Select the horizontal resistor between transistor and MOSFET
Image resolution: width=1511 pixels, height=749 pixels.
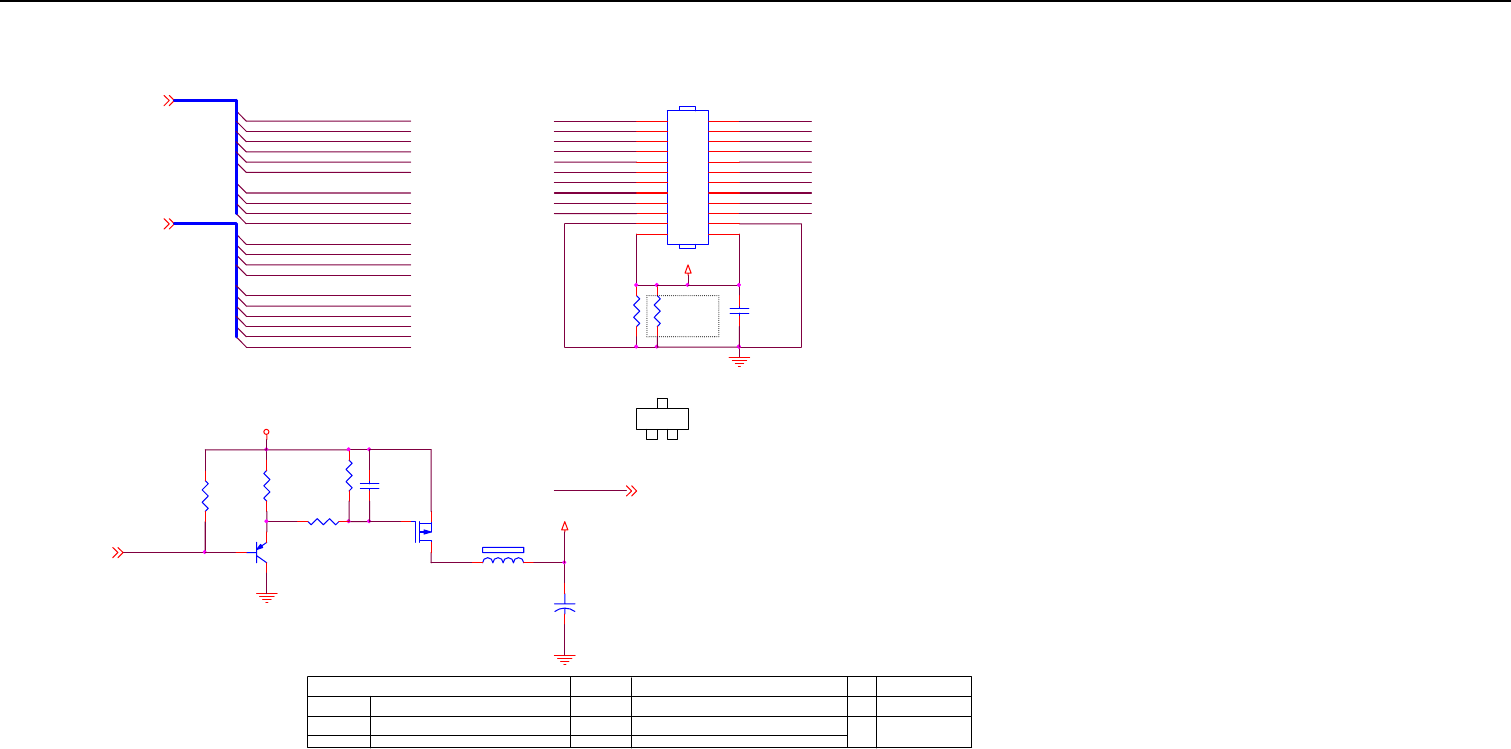coord(323,521)
